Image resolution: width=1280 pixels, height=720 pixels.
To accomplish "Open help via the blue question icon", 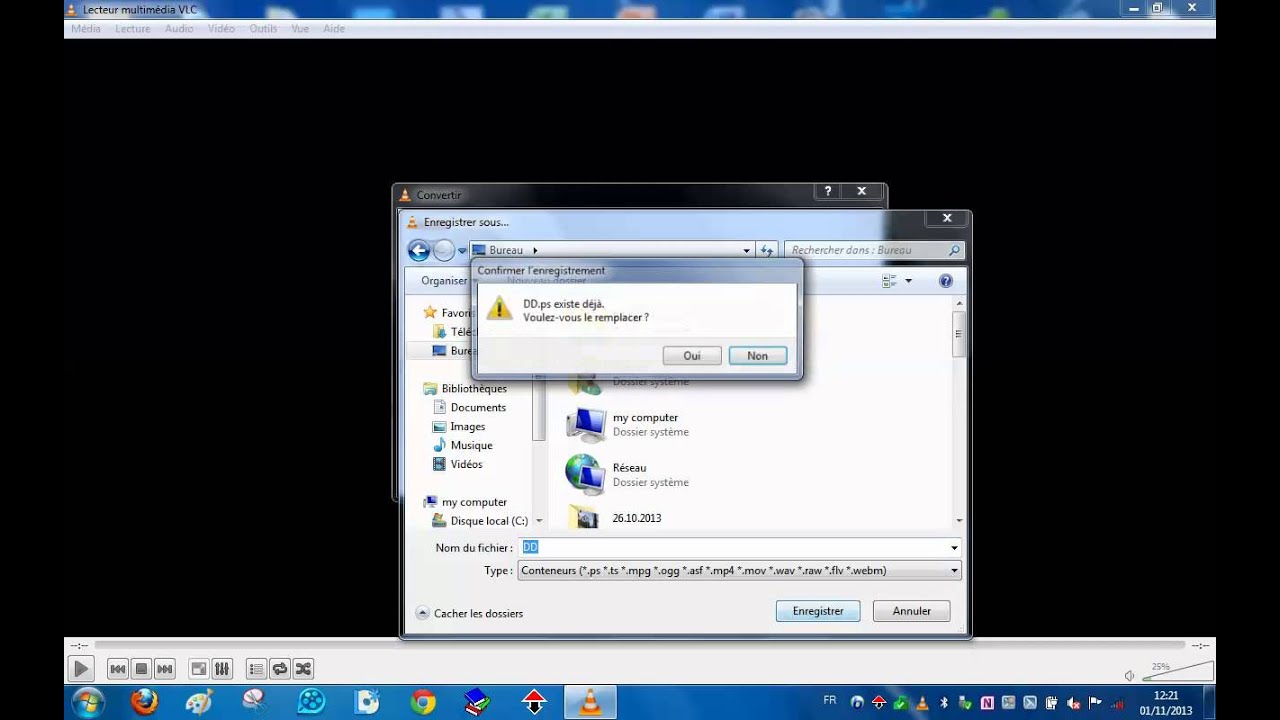I will (x=946, y=281).
